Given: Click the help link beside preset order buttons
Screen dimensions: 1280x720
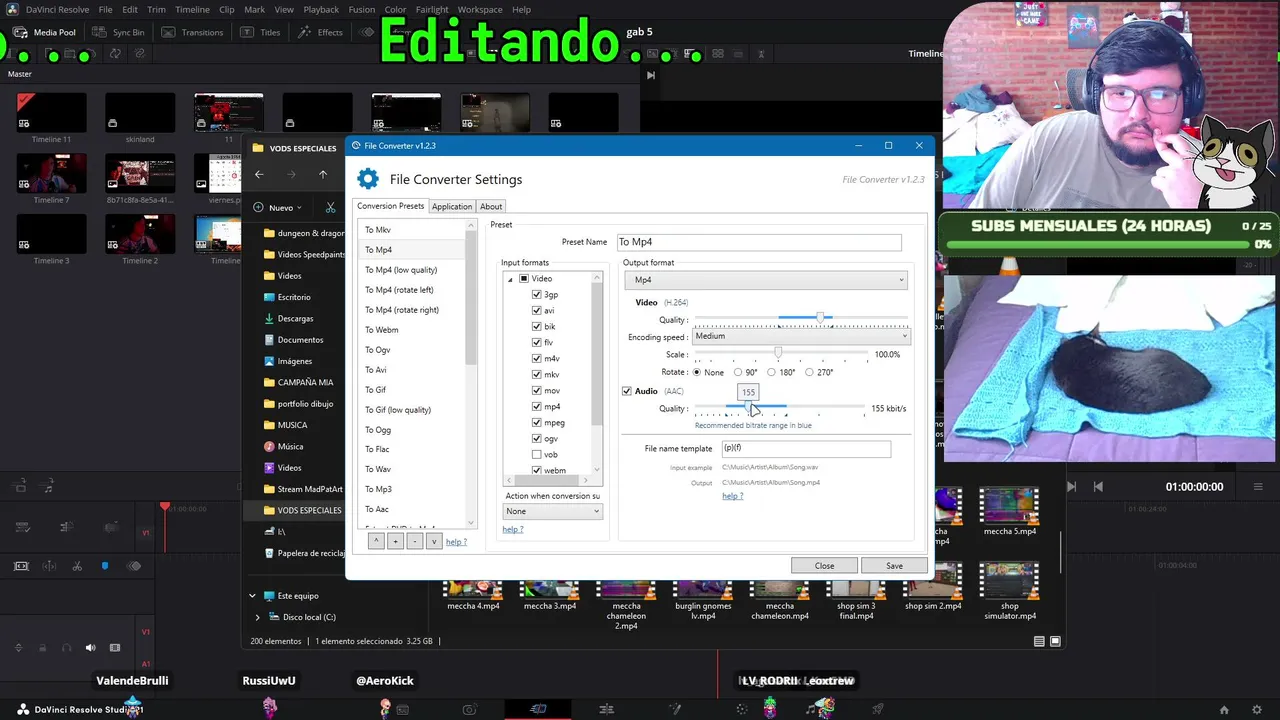Looking at the screenshot, I should [456, 542].
